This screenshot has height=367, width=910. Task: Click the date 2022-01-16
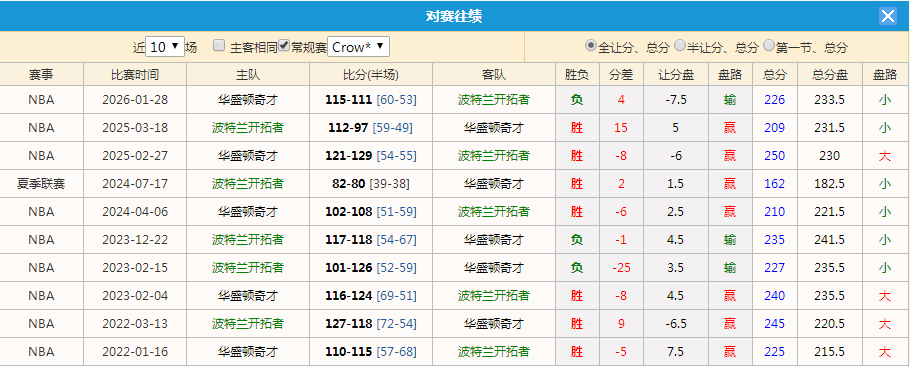pyautogui.click(x=135, y=351)
